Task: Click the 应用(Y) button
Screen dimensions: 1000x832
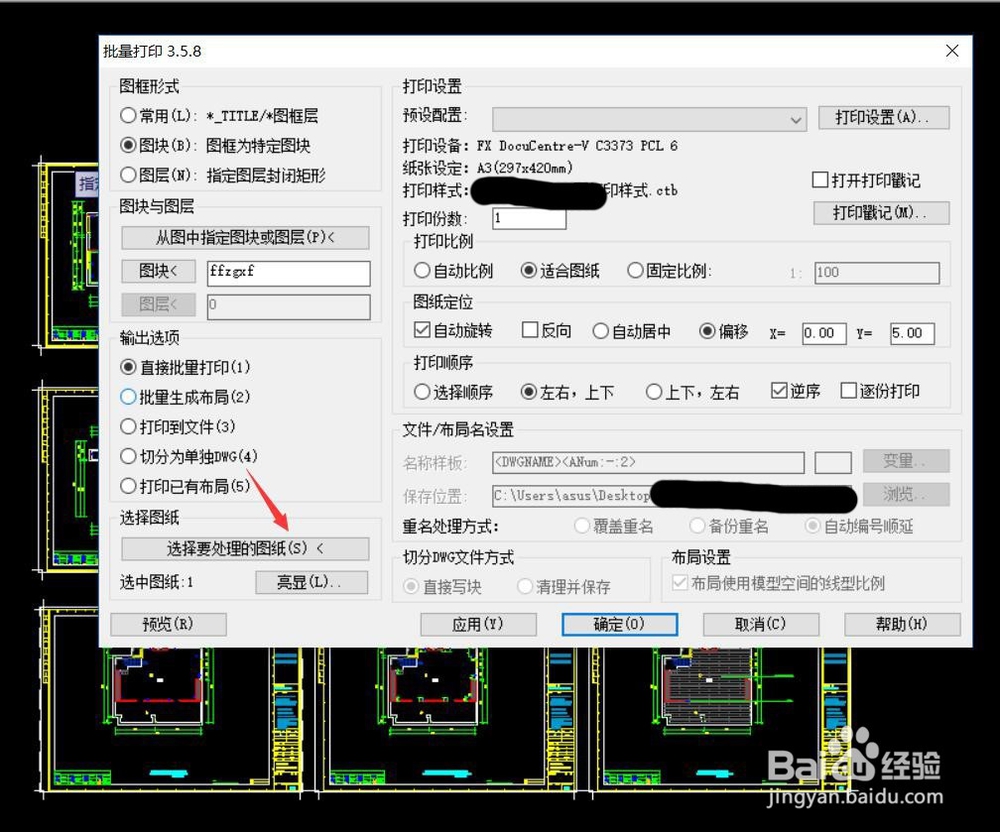Action: coord(478,624)
